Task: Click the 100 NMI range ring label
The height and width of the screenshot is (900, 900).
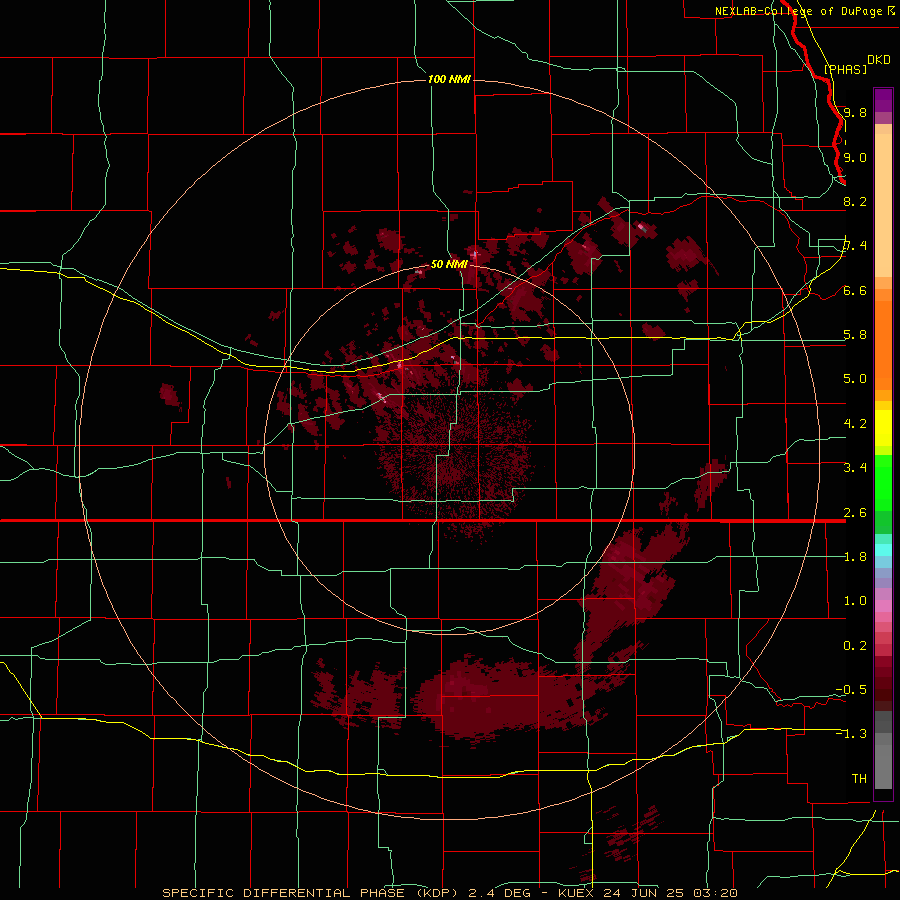Action: 449,79
